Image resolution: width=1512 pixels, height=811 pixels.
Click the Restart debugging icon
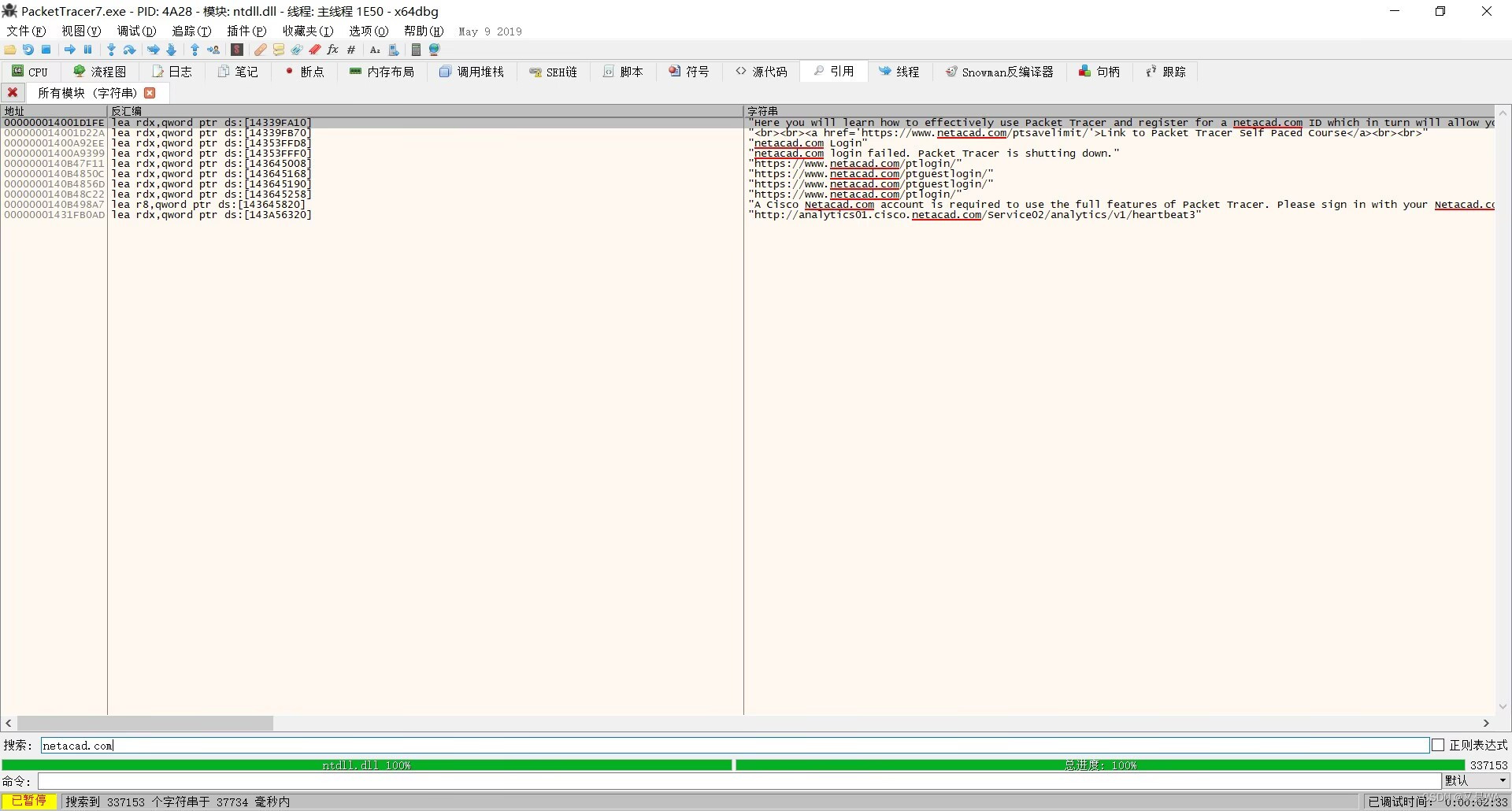point(28,50)
